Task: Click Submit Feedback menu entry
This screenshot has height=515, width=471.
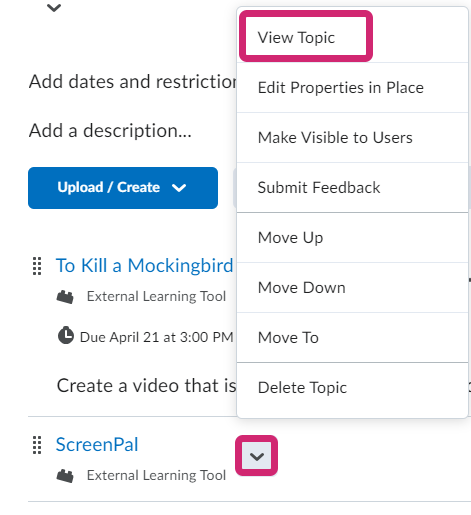Action: click(352, 187)
